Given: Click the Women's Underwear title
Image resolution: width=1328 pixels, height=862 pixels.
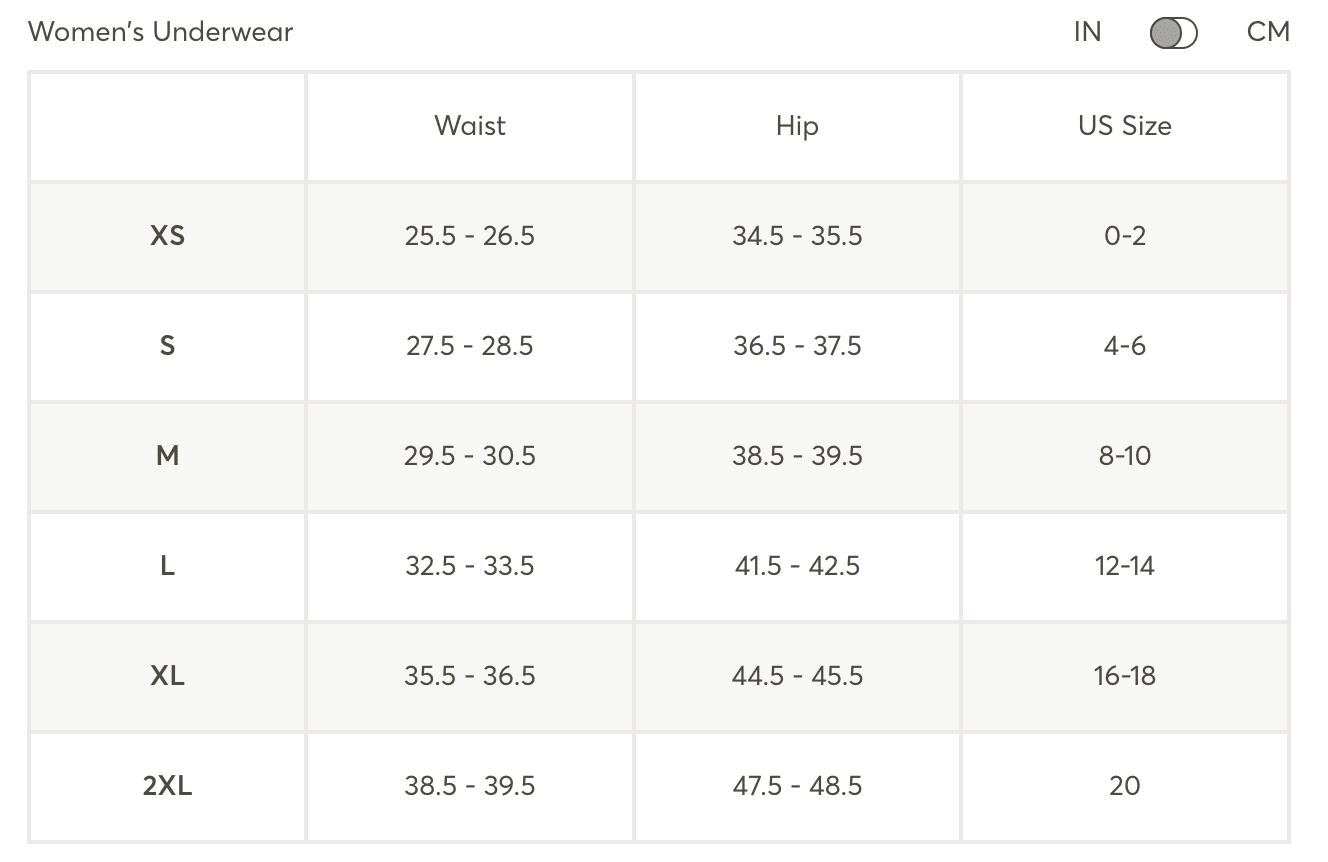Looking at the screenshot, I should [x=160, y=32].
